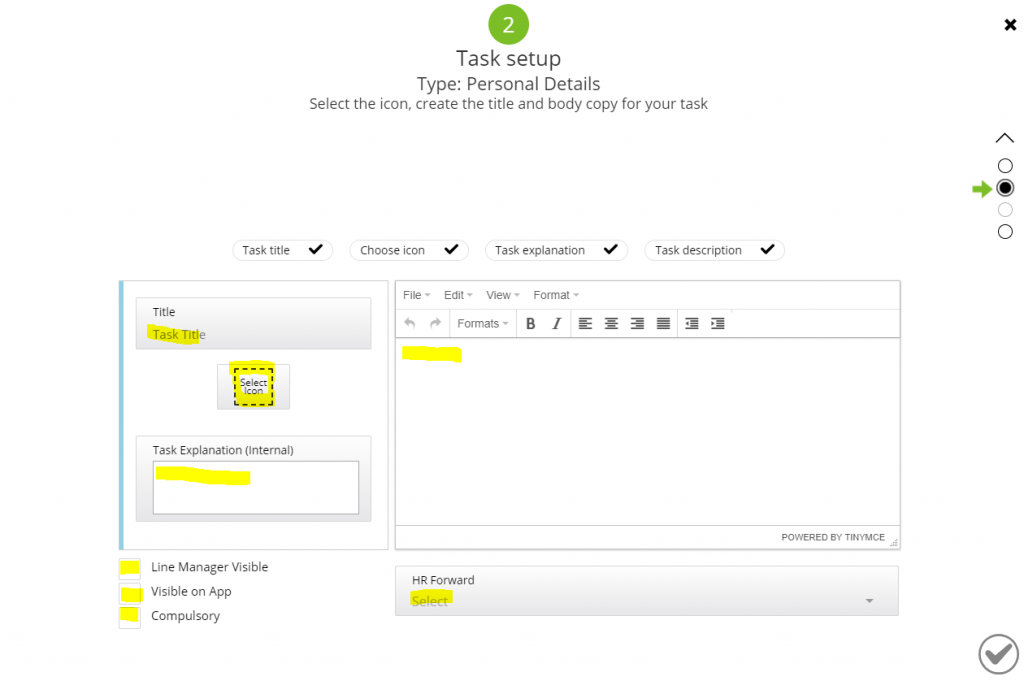This screenshot has width=1024, height=694.
Task: Click the Select Icon button
Action: tap(253, 386)
